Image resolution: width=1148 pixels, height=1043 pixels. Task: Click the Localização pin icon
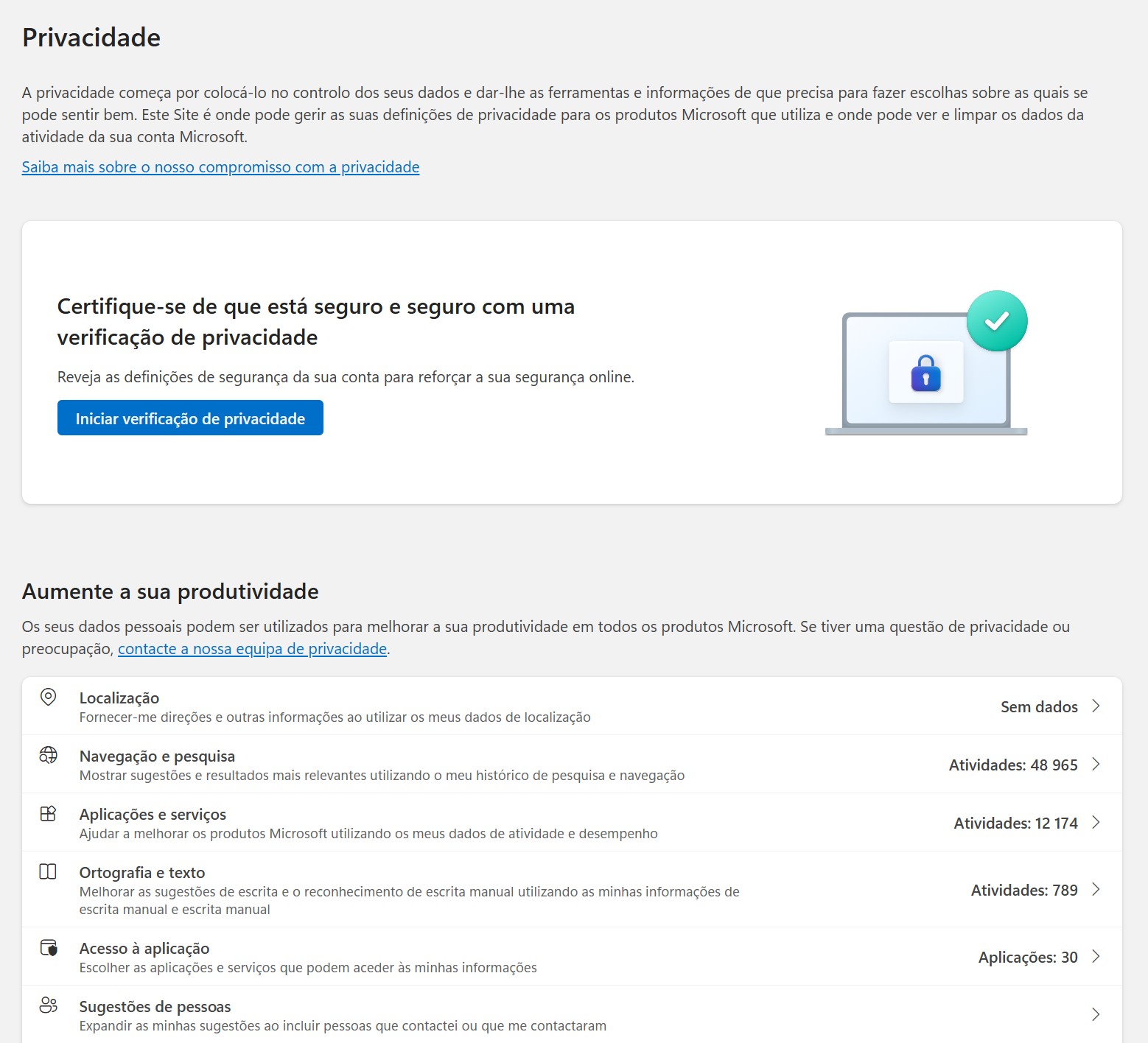tap(48, 697)
